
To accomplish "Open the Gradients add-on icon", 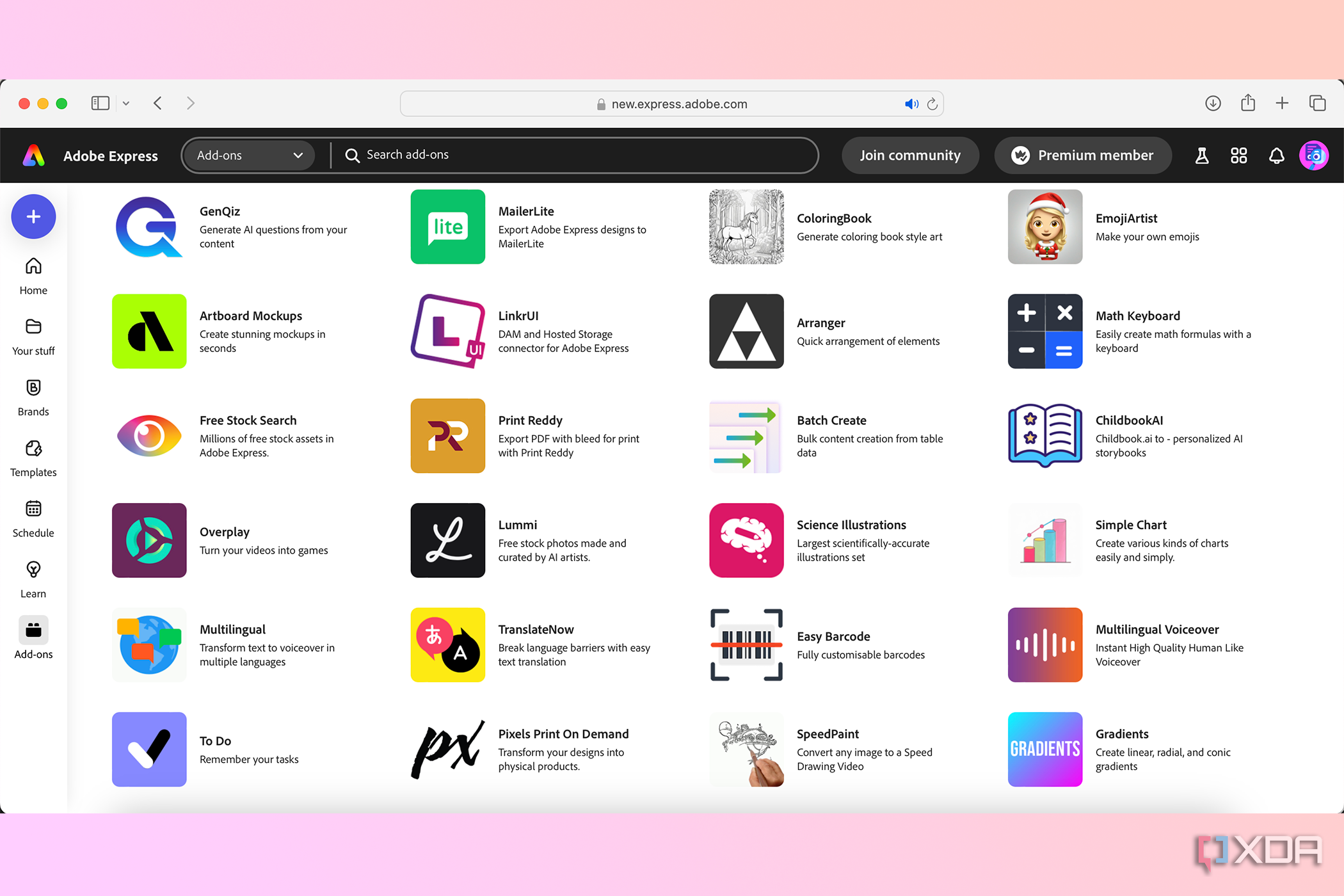I will click(1045, 749).
